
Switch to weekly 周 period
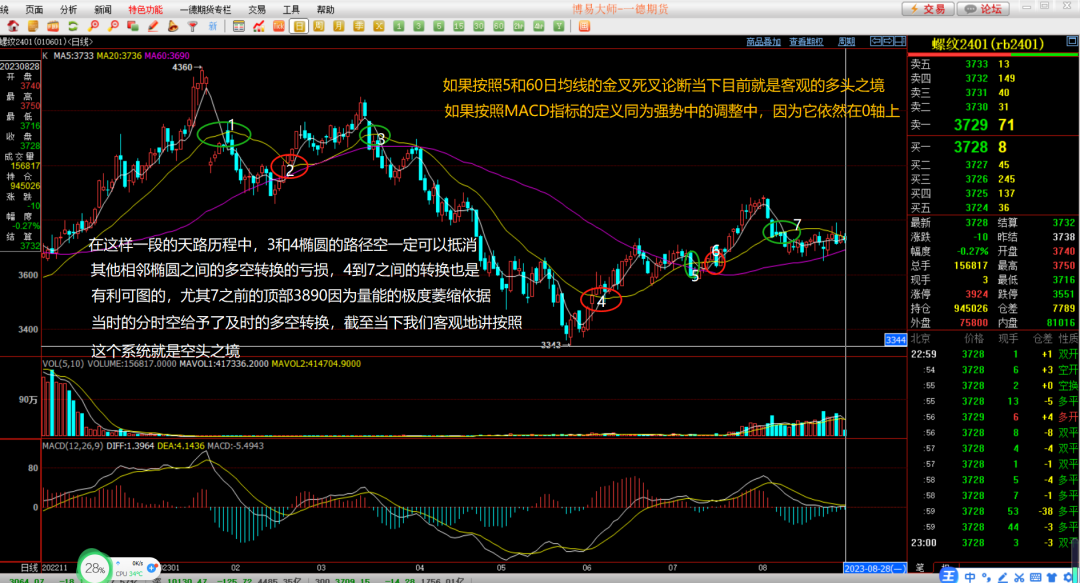tap(319, 26)
